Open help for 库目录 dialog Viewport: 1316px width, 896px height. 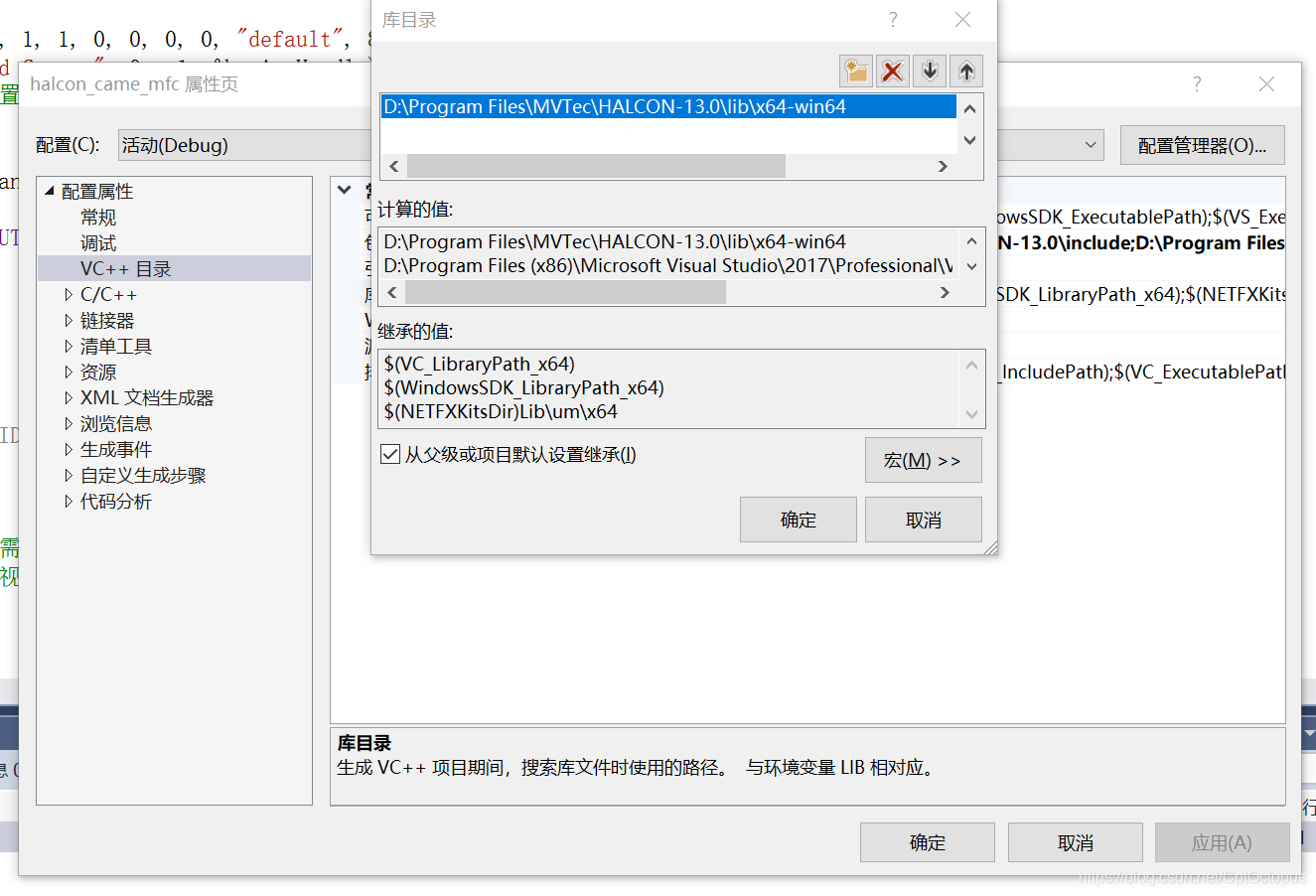click(893, 20)
